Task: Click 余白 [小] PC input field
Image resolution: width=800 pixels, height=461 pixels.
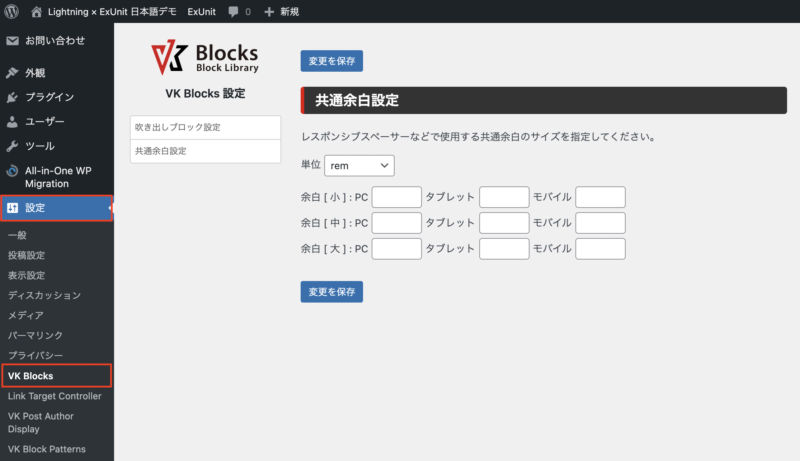Action: pyautogui.click(x=396, y=197)
